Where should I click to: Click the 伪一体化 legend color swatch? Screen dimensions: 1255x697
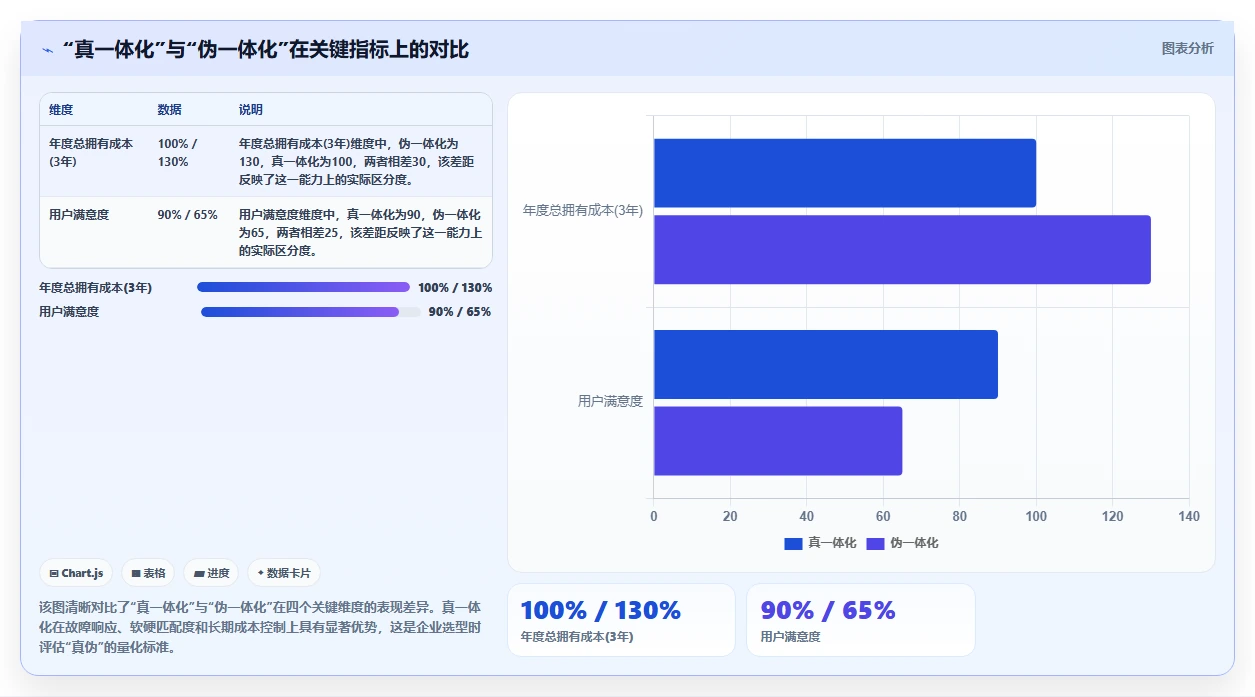point(875,543)
